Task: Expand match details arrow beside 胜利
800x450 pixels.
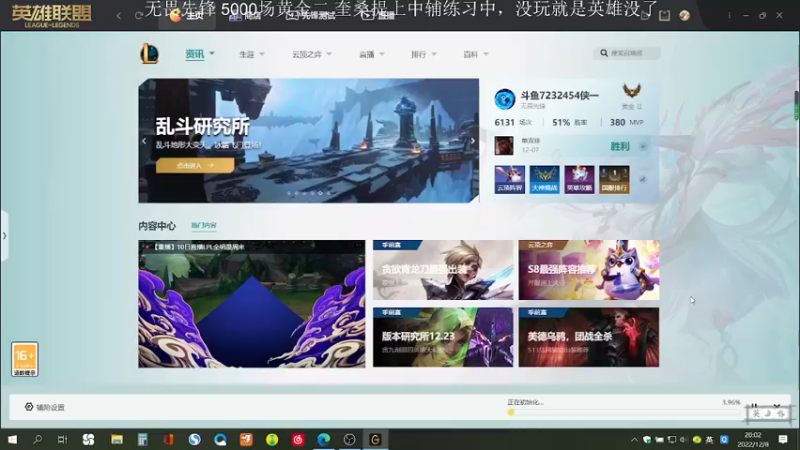Action: pos(643,146)
